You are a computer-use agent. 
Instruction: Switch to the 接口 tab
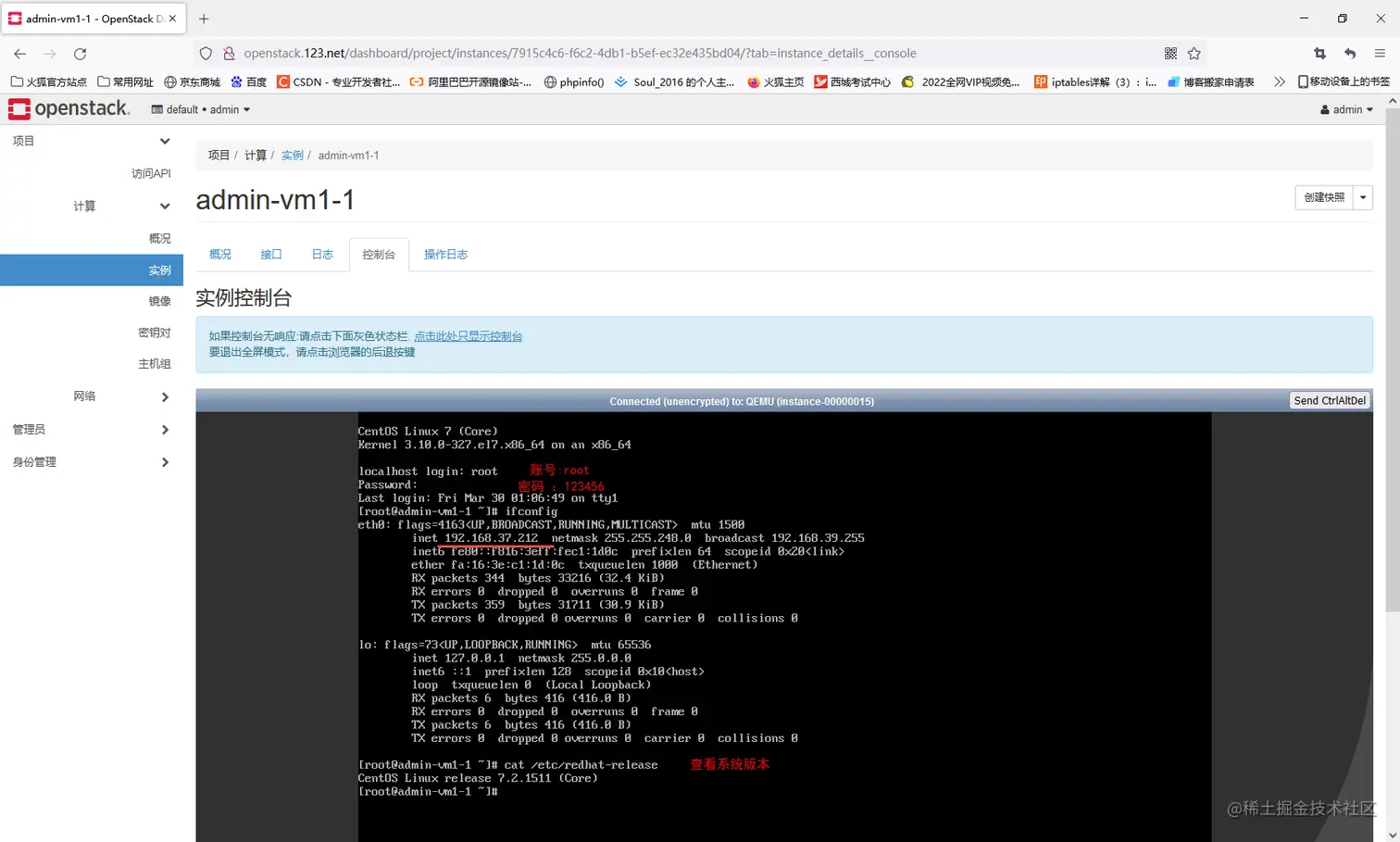[271, 255]
